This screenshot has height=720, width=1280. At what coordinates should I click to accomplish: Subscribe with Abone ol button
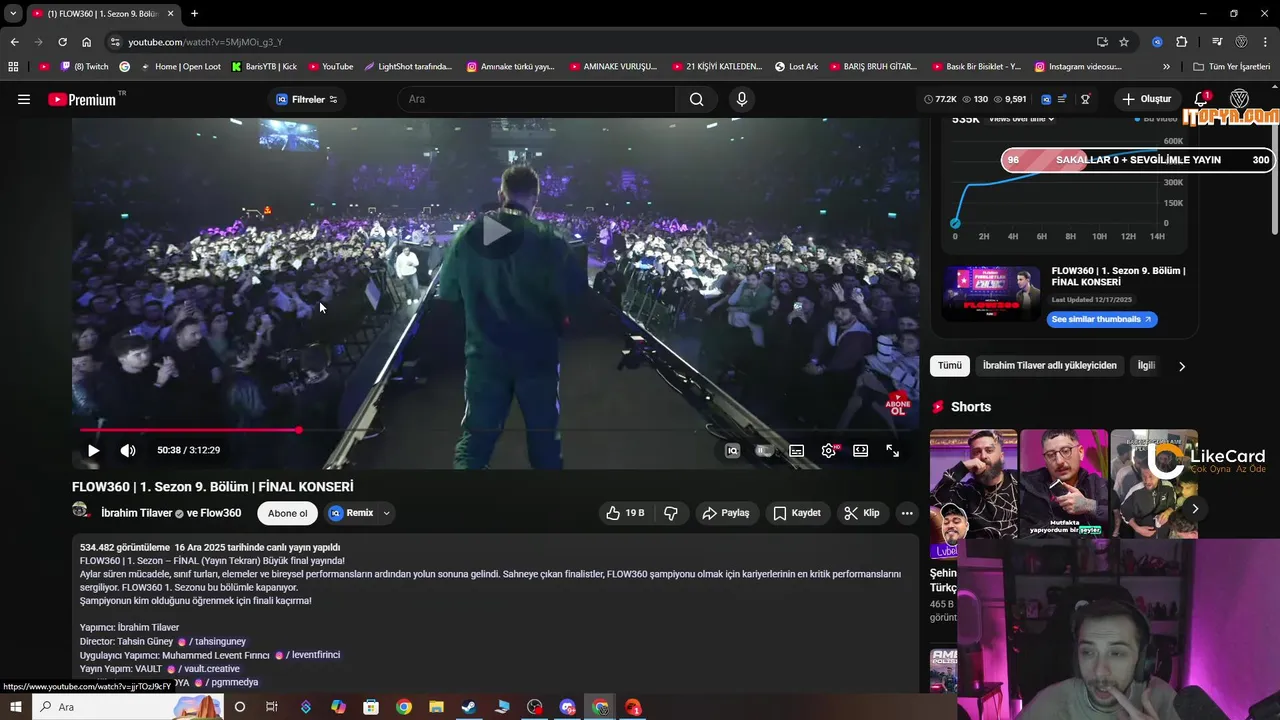coord(288,513)
